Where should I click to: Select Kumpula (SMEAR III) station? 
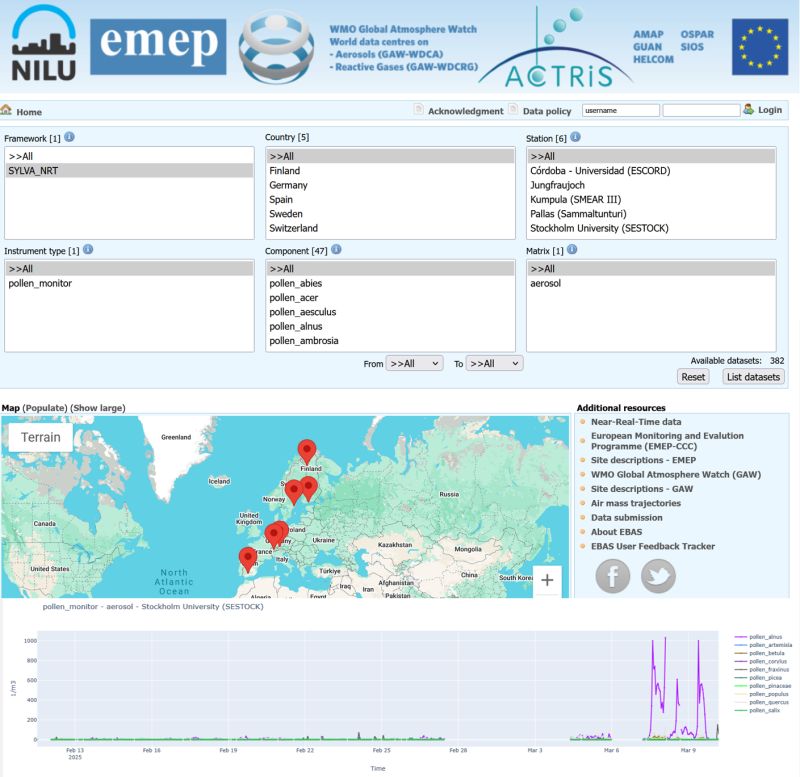pyautogui.click(x=651, y=199)
